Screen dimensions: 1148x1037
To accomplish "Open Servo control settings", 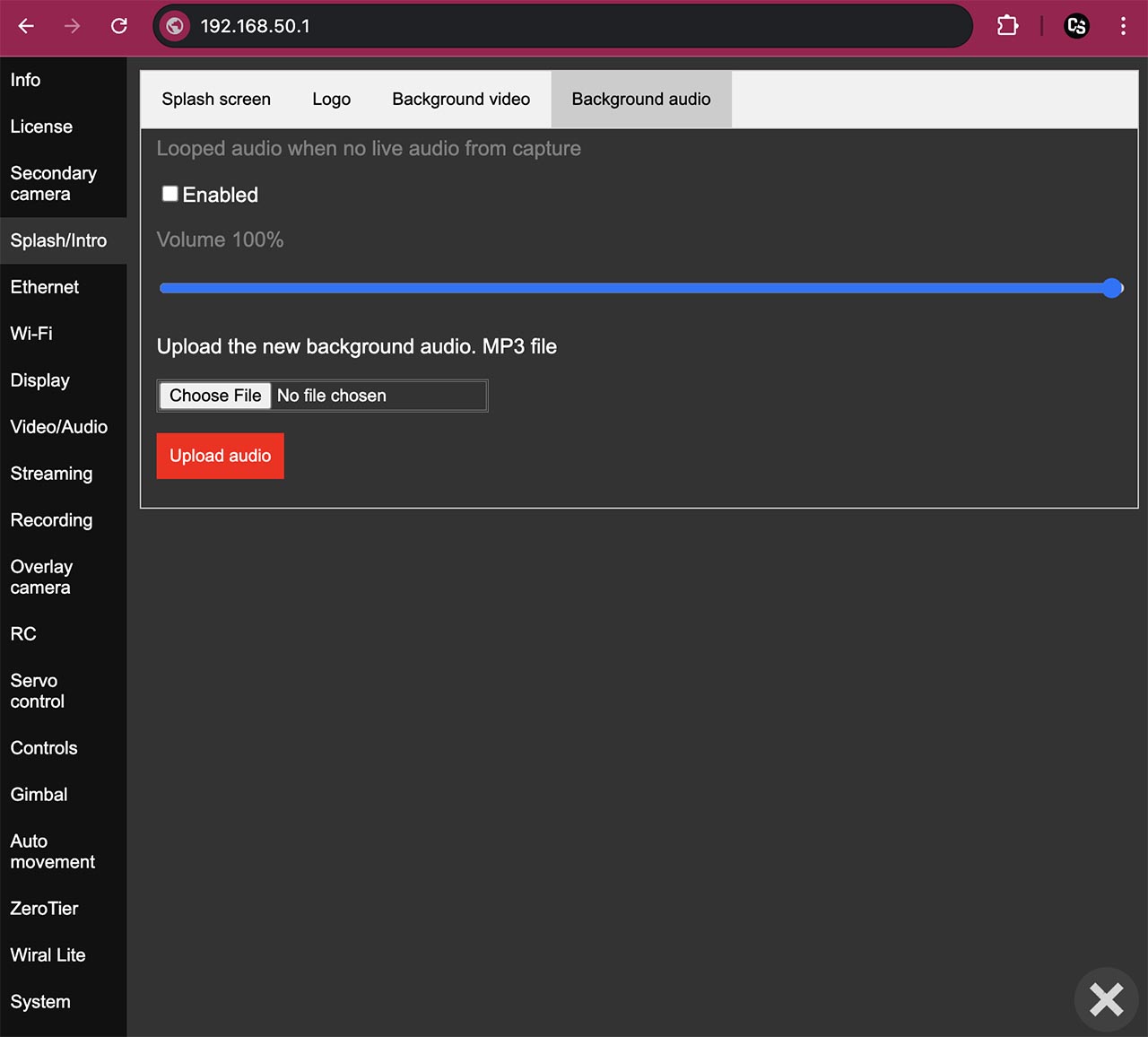I will pos(63,691).
